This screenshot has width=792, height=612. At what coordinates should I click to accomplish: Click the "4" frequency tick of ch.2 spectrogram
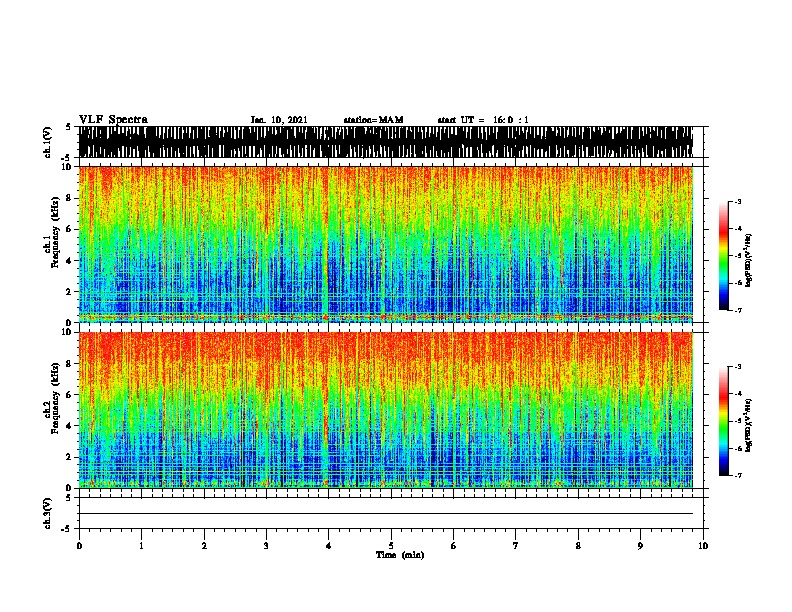pos(70,426)
